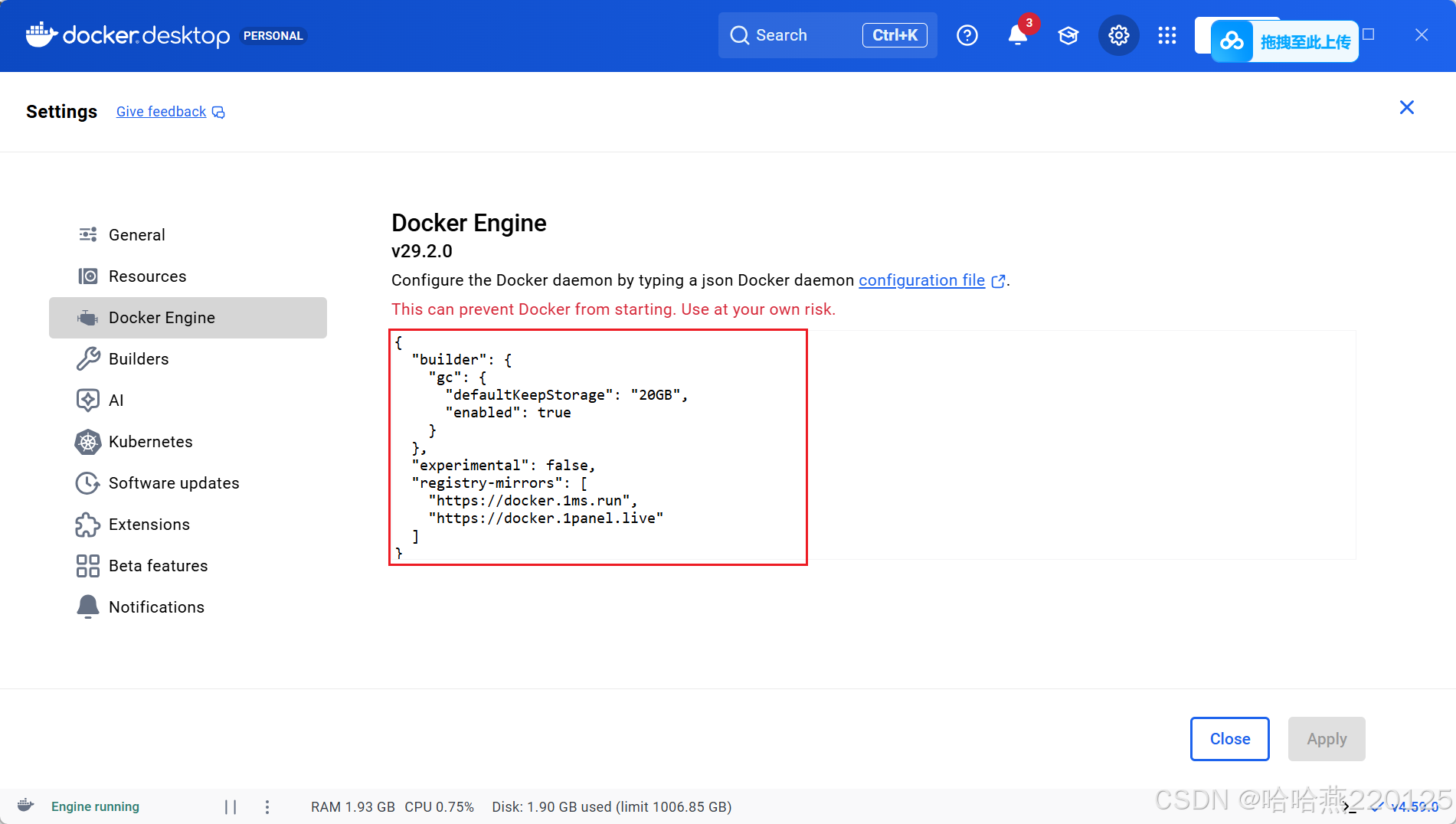
Task: Open the daemon configuration file documentation
Action: point(921,280)
